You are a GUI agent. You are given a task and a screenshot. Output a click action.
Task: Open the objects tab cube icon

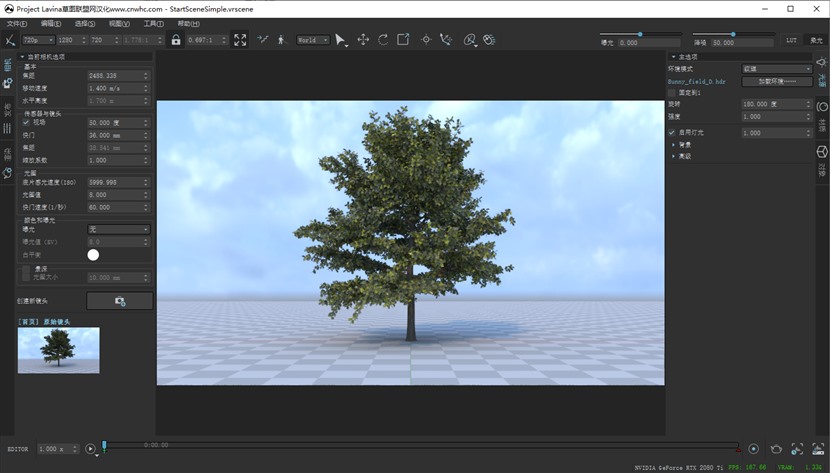click(x=822, y=152)
